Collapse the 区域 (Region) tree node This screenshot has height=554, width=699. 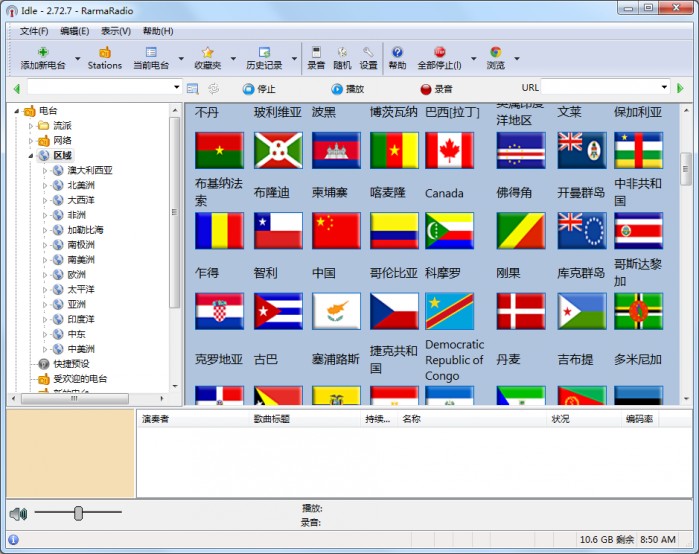[31, 156]
